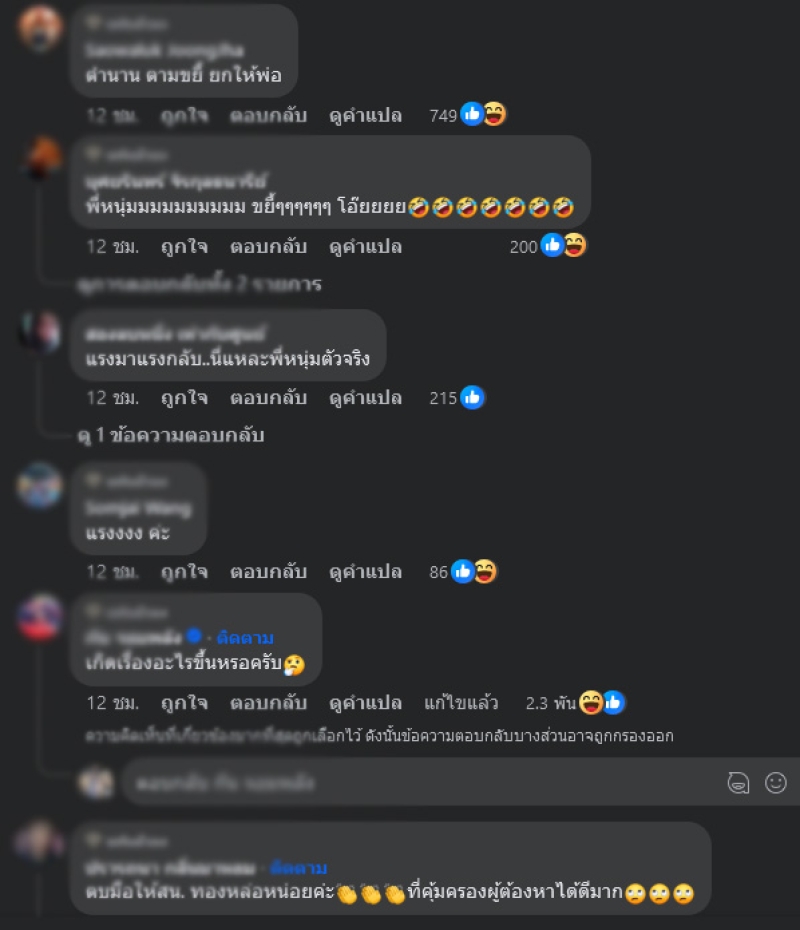The width and height of the screenshot is (800, 930).
Task: Open the sticker picker in reply box
Action: [738, 783]
